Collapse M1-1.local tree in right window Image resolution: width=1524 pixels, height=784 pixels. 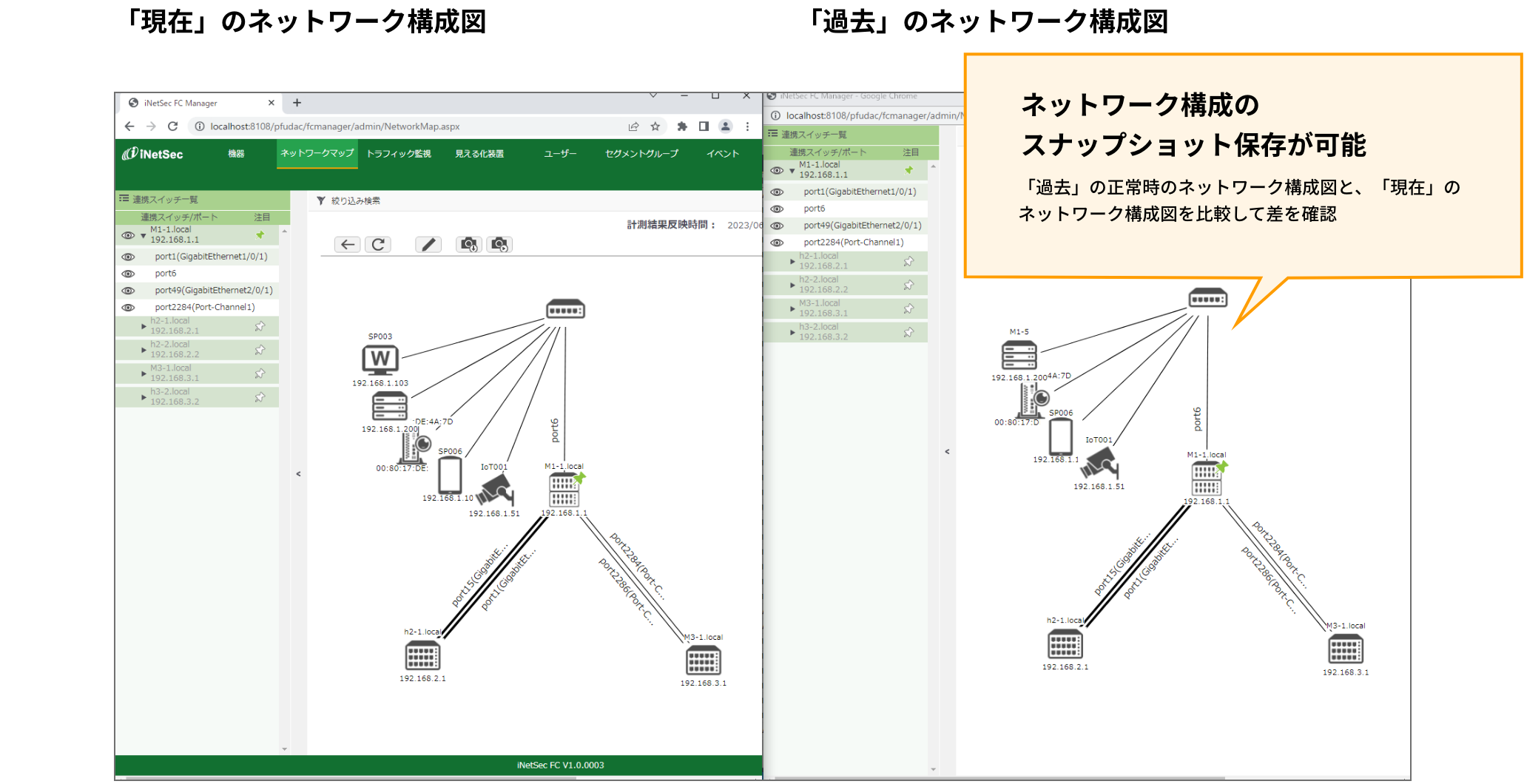click(792, 170)
